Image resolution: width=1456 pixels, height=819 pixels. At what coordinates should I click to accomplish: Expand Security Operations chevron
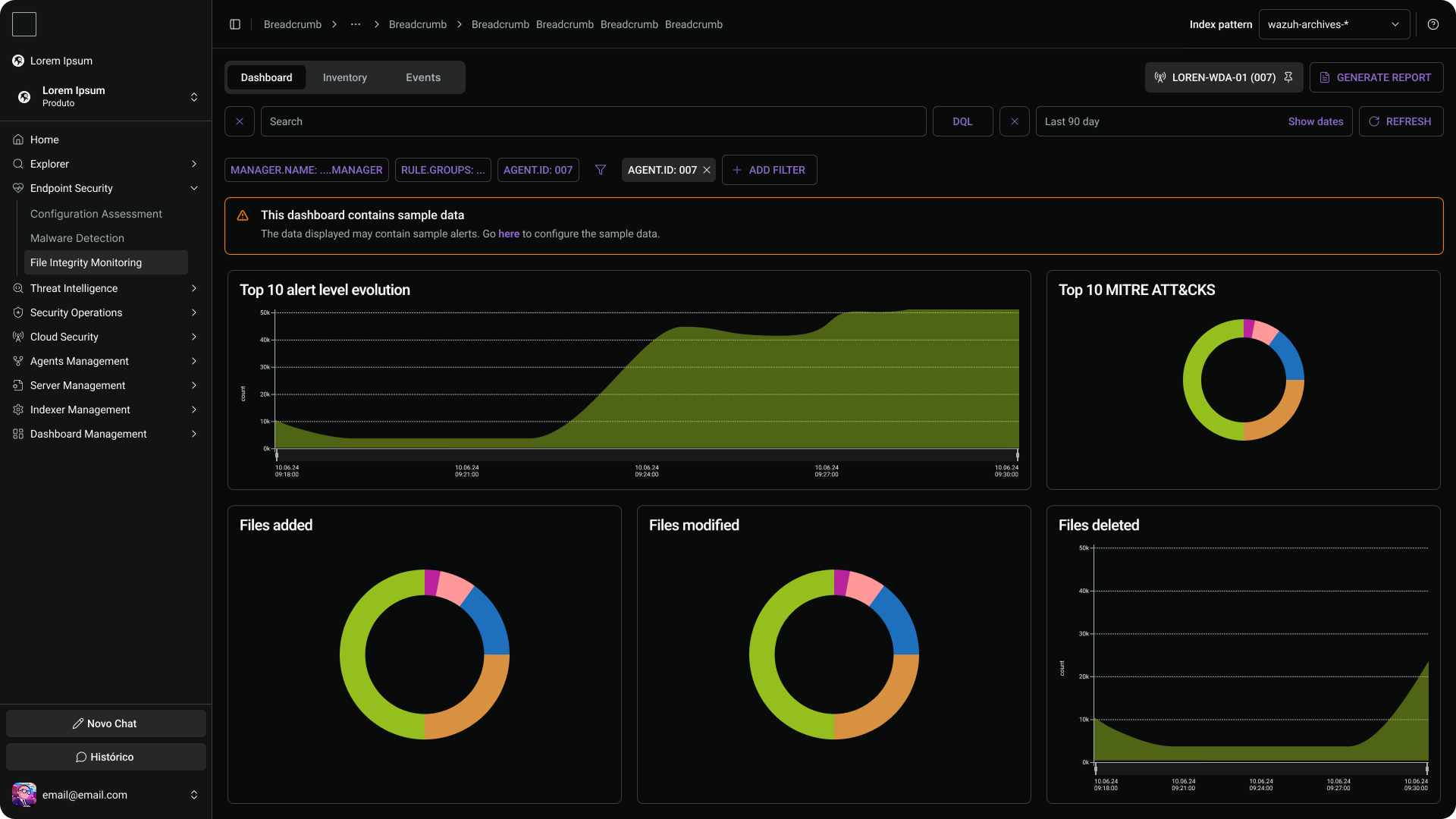click(x=194, y=312)
